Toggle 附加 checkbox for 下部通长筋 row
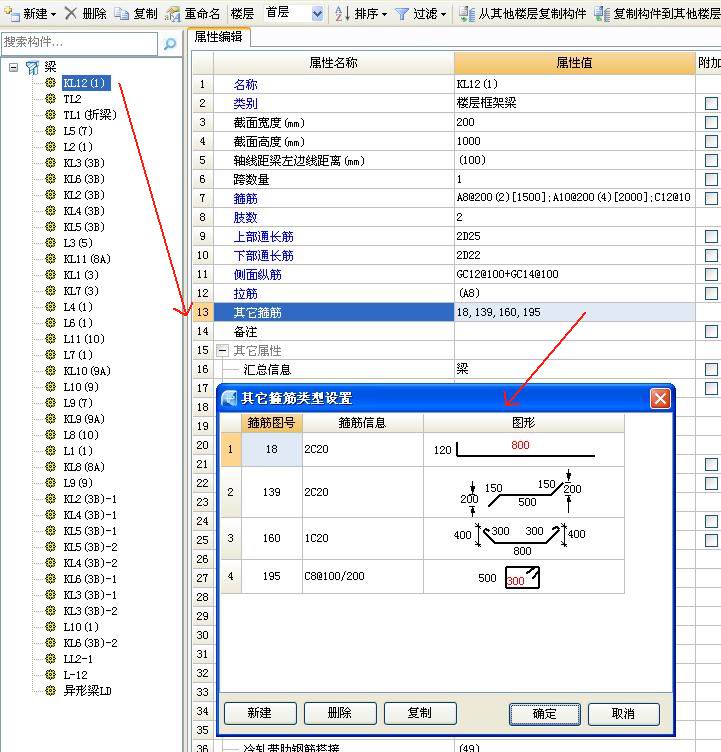Viewport: 721px width, 752px height. (x=711, y=255)
